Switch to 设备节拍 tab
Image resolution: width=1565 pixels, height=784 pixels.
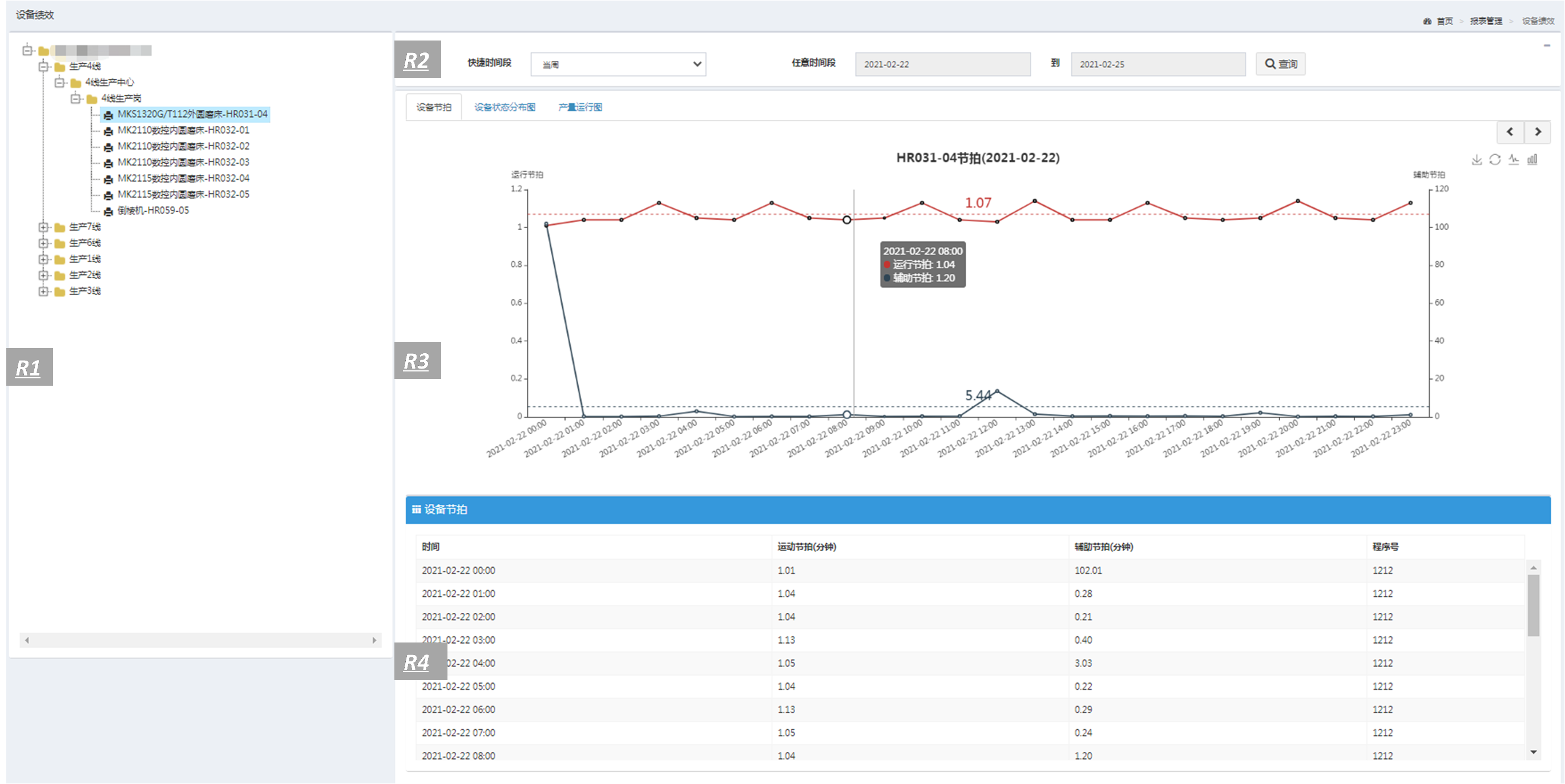click(434, 107)
